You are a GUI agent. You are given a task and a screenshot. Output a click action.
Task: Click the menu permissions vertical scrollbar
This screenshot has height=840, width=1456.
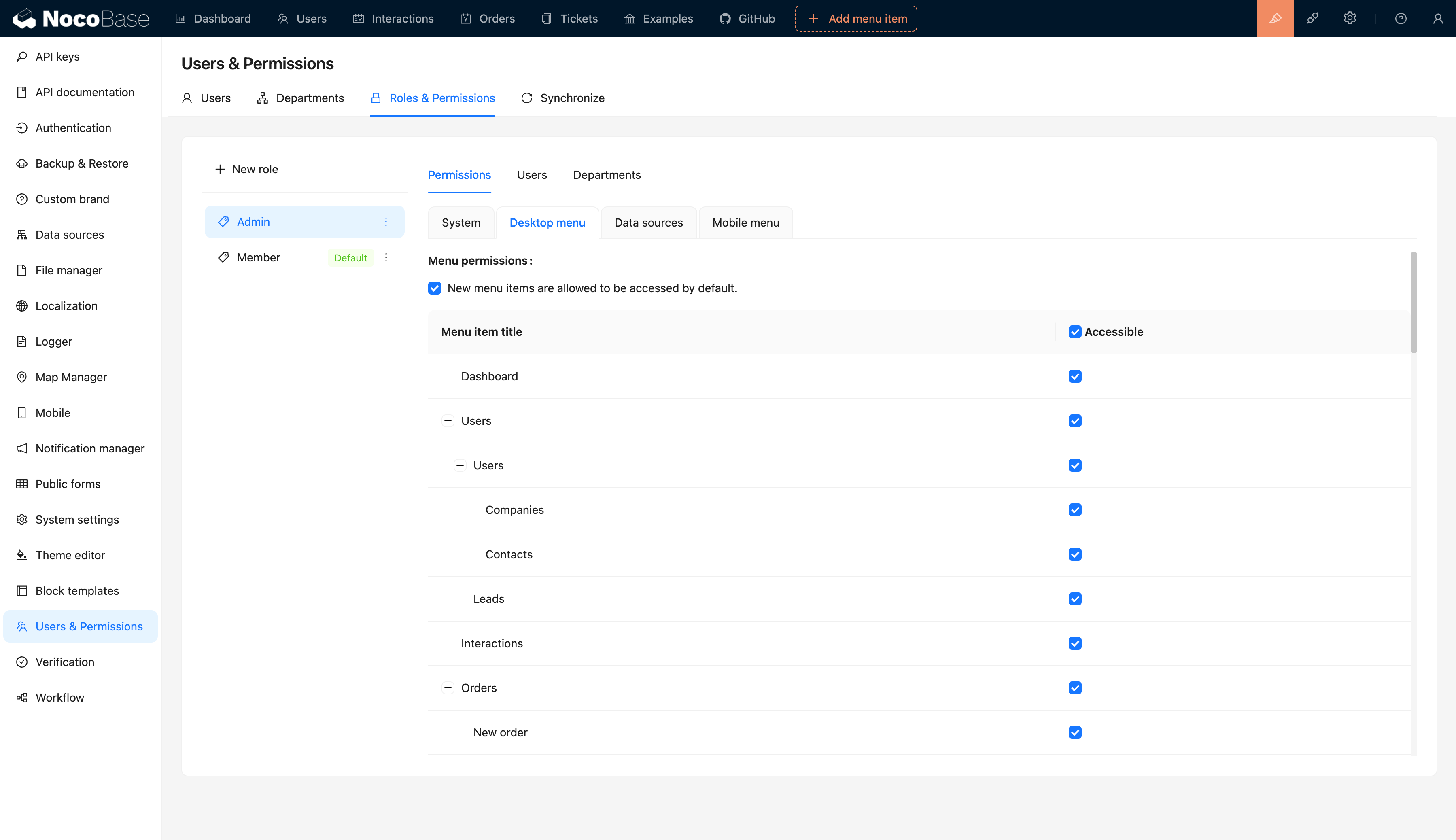[1414, 302]
